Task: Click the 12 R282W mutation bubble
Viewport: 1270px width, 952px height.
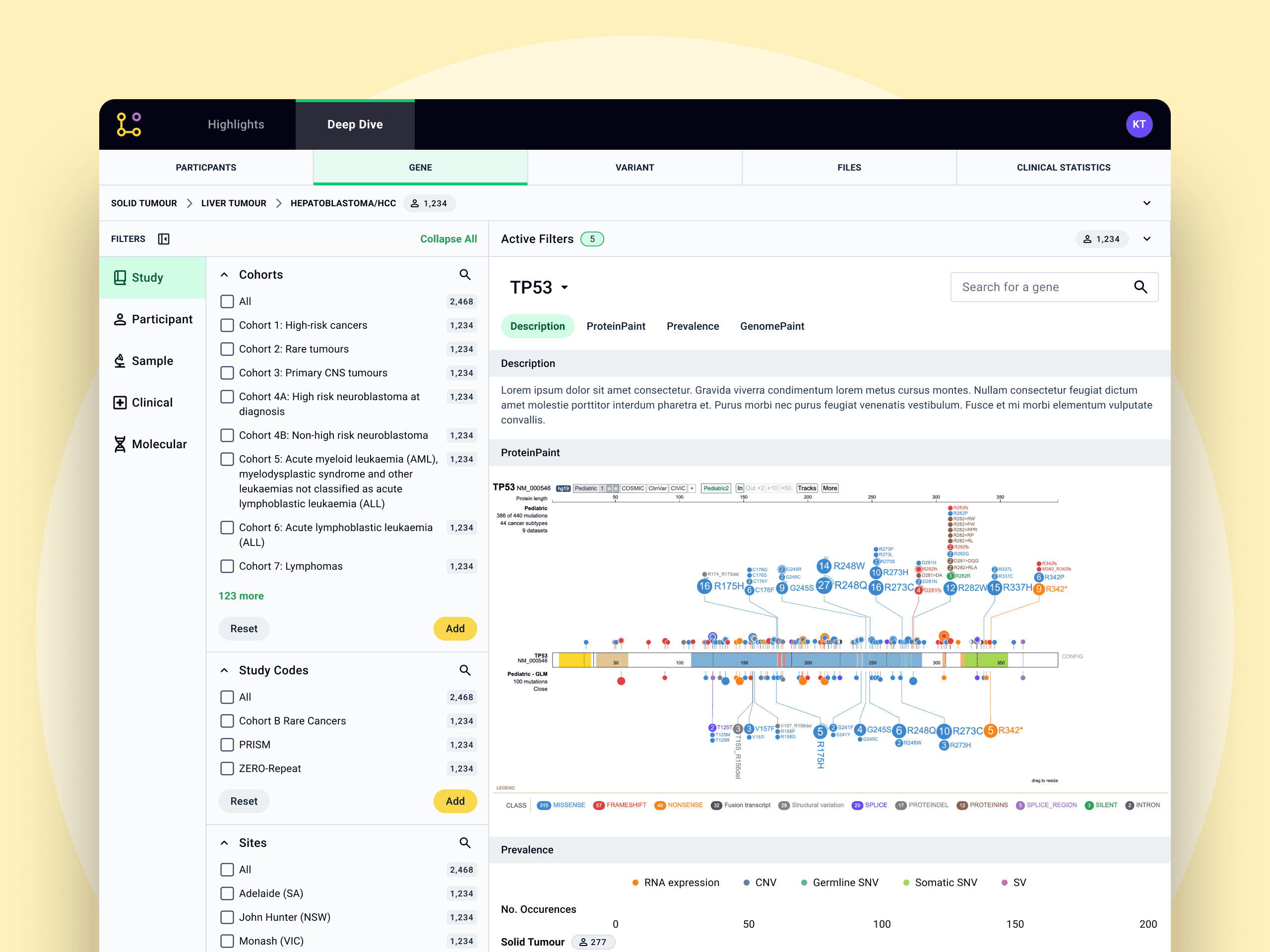Action: (x=950, y=588)
